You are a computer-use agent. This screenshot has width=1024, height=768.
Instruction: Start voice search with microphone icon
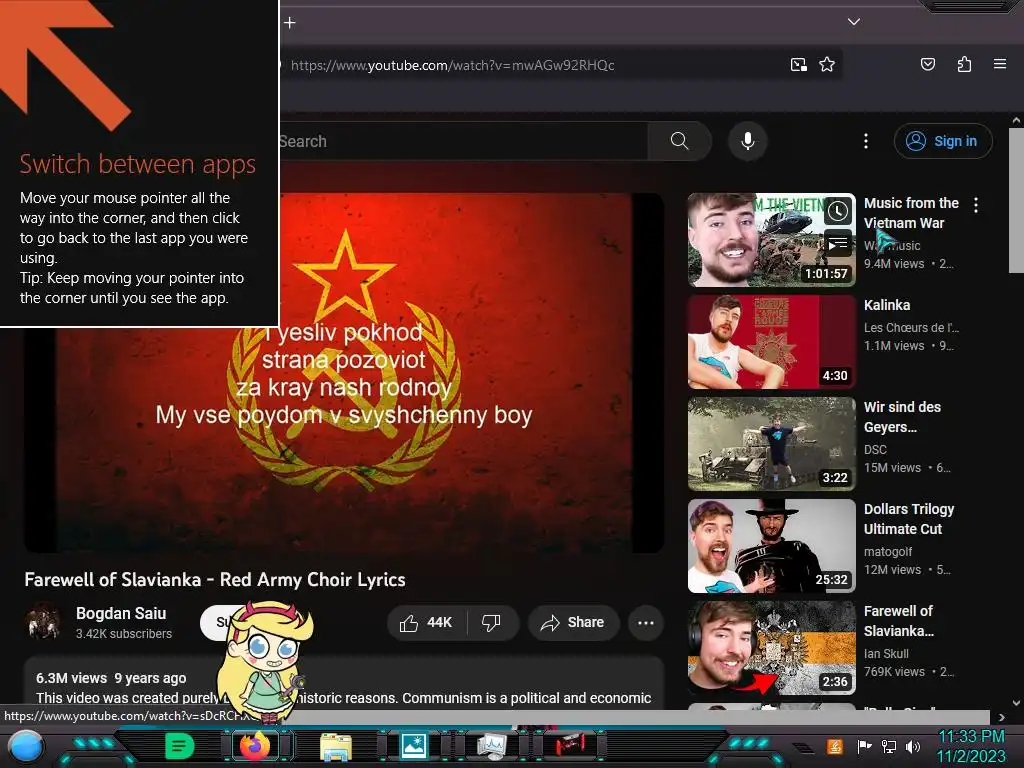[x=748, y=141]
